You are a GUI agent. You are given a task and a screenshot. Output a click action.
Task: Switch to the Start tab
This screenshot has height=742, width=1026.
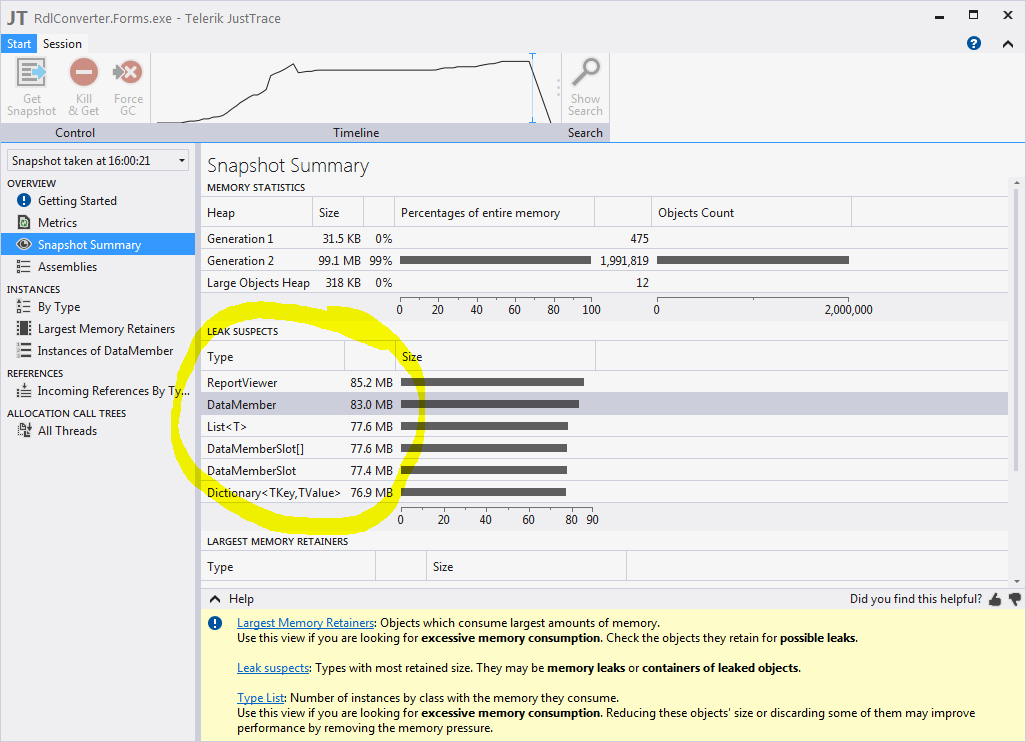point(19,44)
